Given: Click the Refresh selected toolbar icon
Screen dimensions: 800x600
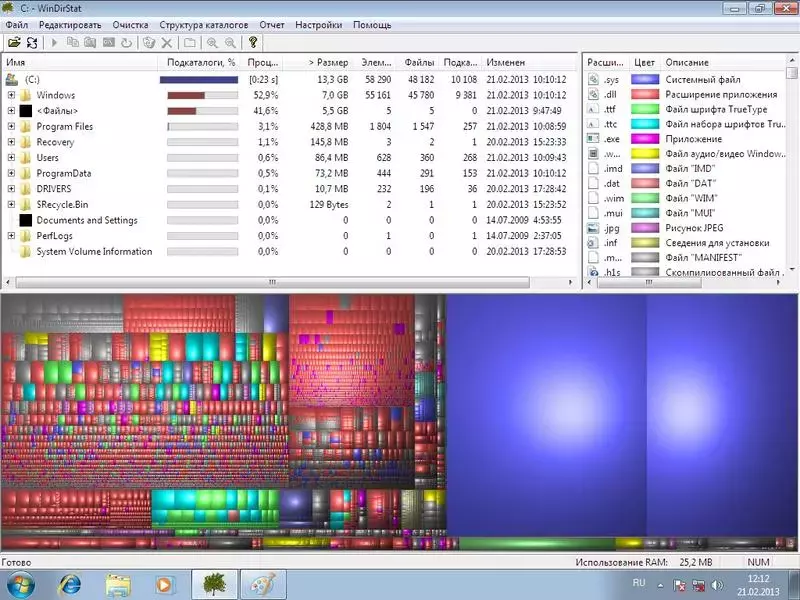Looking at the screenshot, I should (126, 42).
